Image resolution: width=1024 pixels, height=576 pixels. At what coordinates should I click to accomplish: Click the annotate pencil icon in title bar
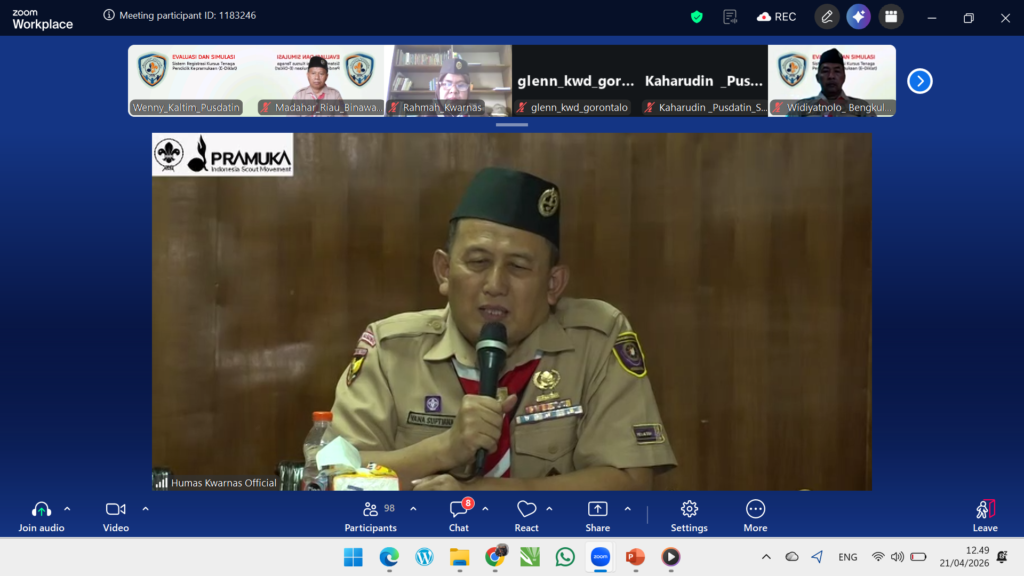point(826,17)
